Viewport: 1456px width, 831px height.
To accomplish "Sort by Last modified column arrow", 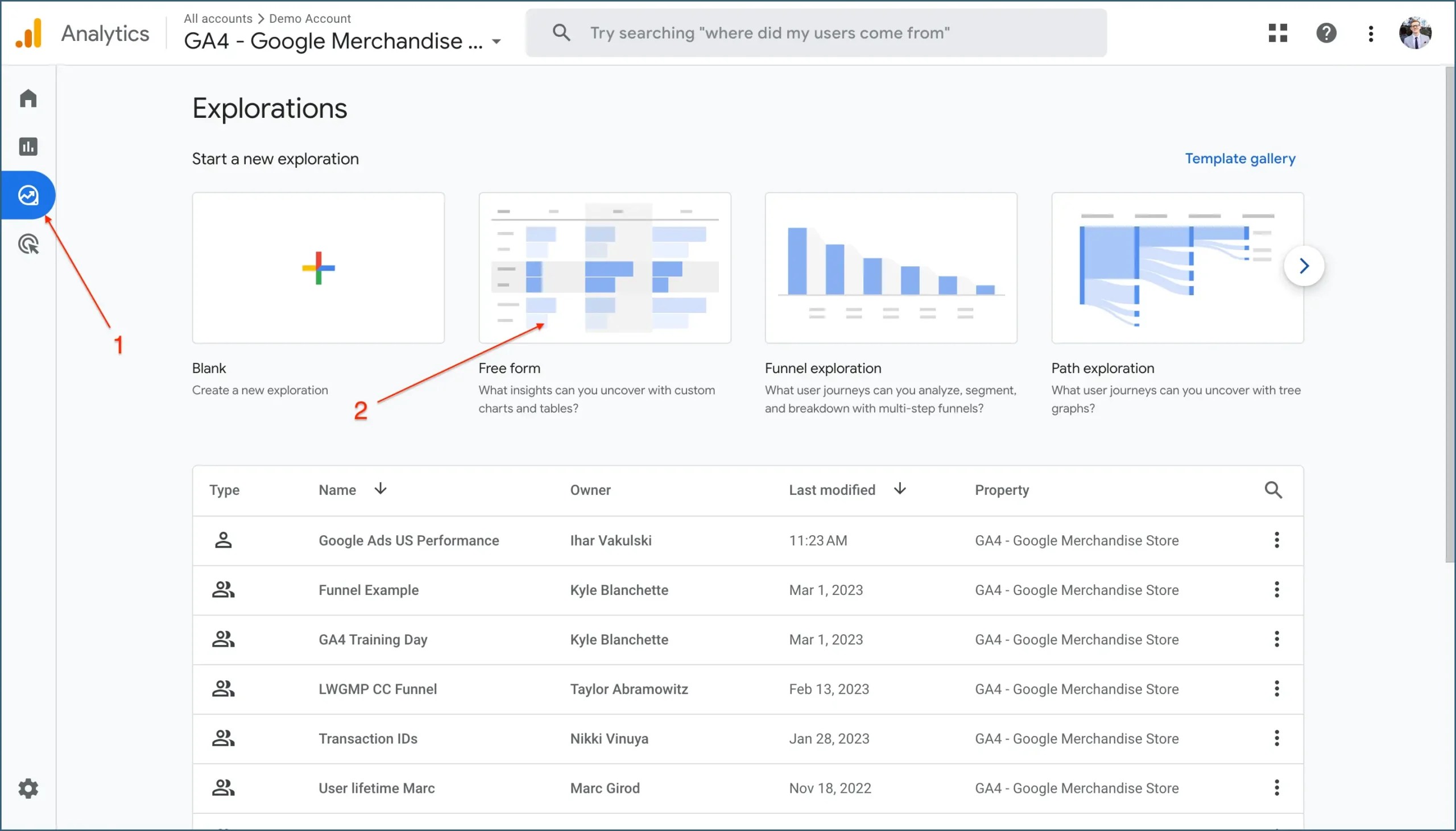I will click(x=900, y=489).
